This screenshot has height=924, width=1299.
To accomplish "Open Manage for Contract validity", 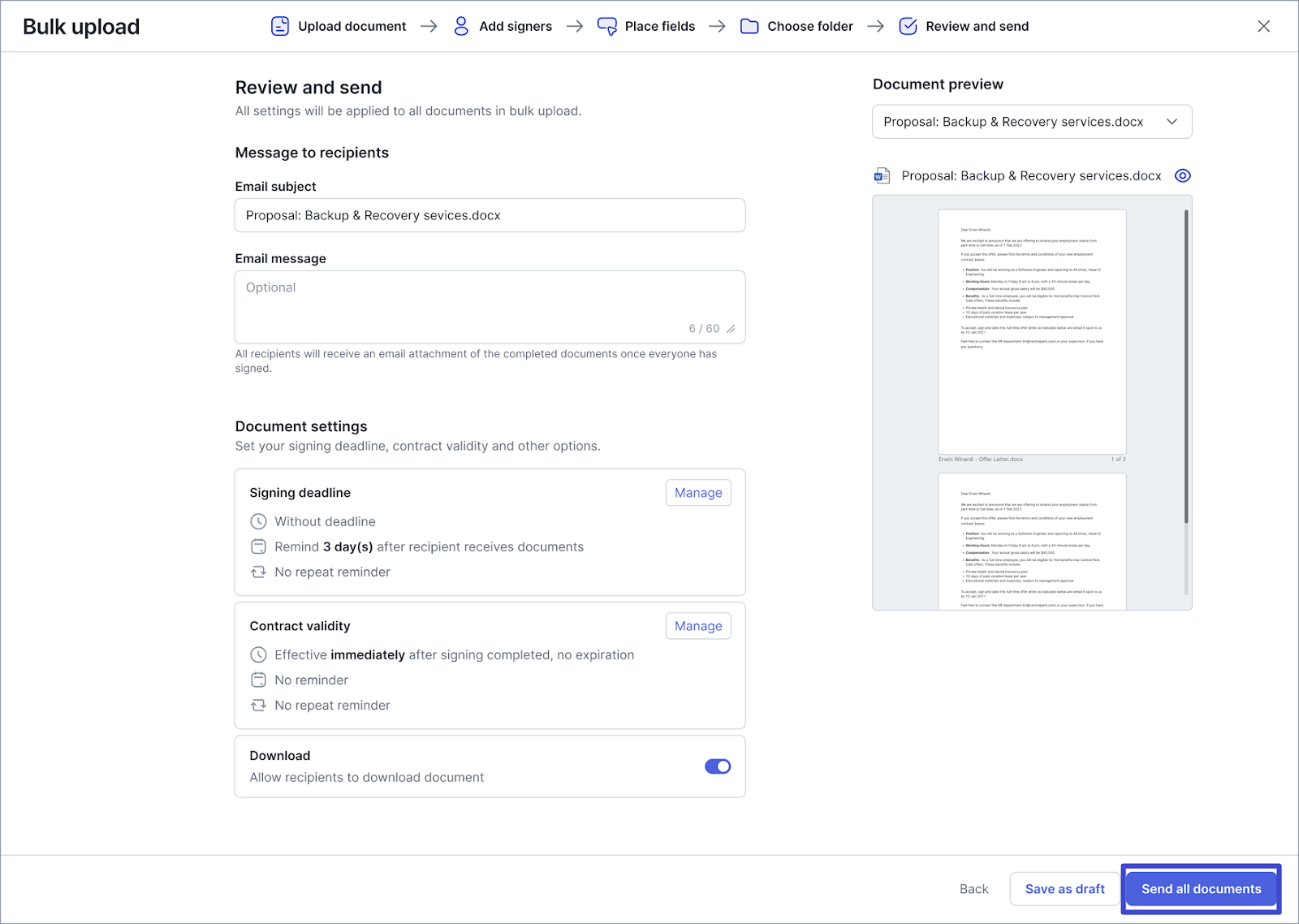I will (698, 626).
